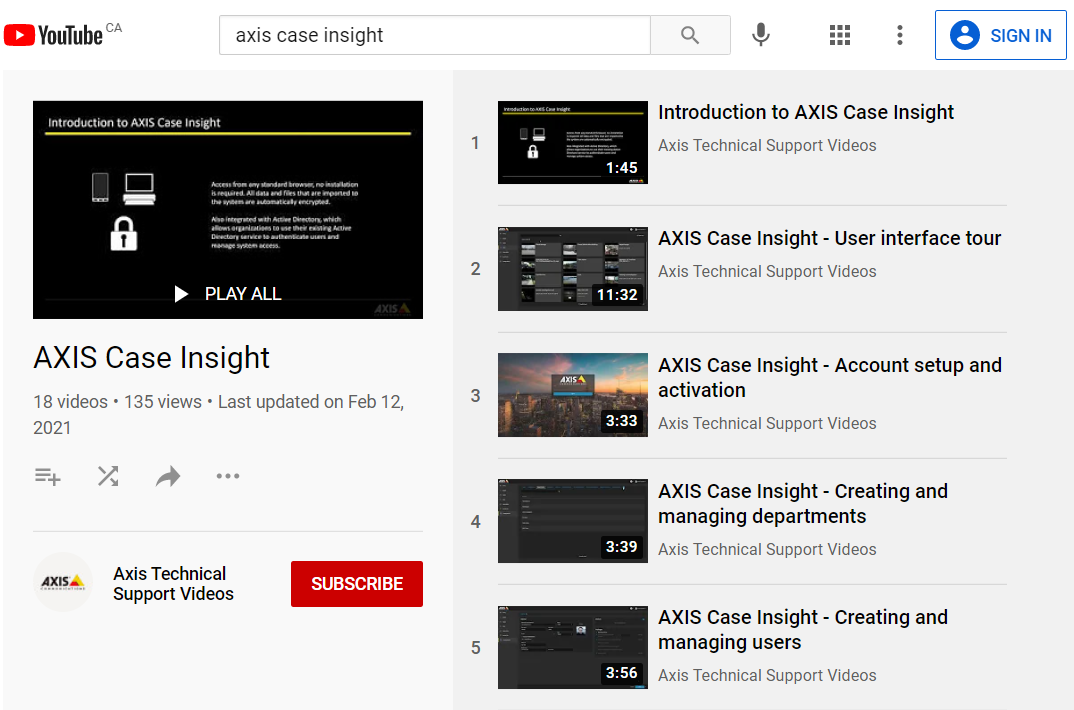
Task: Open the settings three-dot menu in header
Action: [899, 35]
